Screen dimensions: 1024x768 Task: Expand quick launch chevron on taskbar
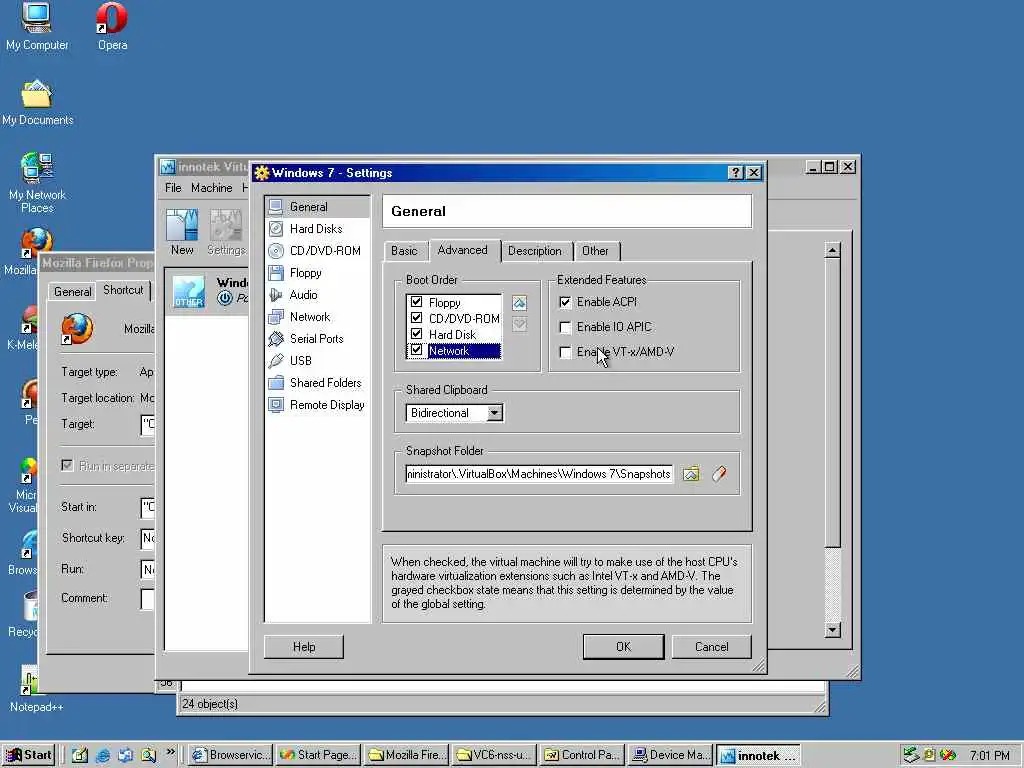coord(170,752)
